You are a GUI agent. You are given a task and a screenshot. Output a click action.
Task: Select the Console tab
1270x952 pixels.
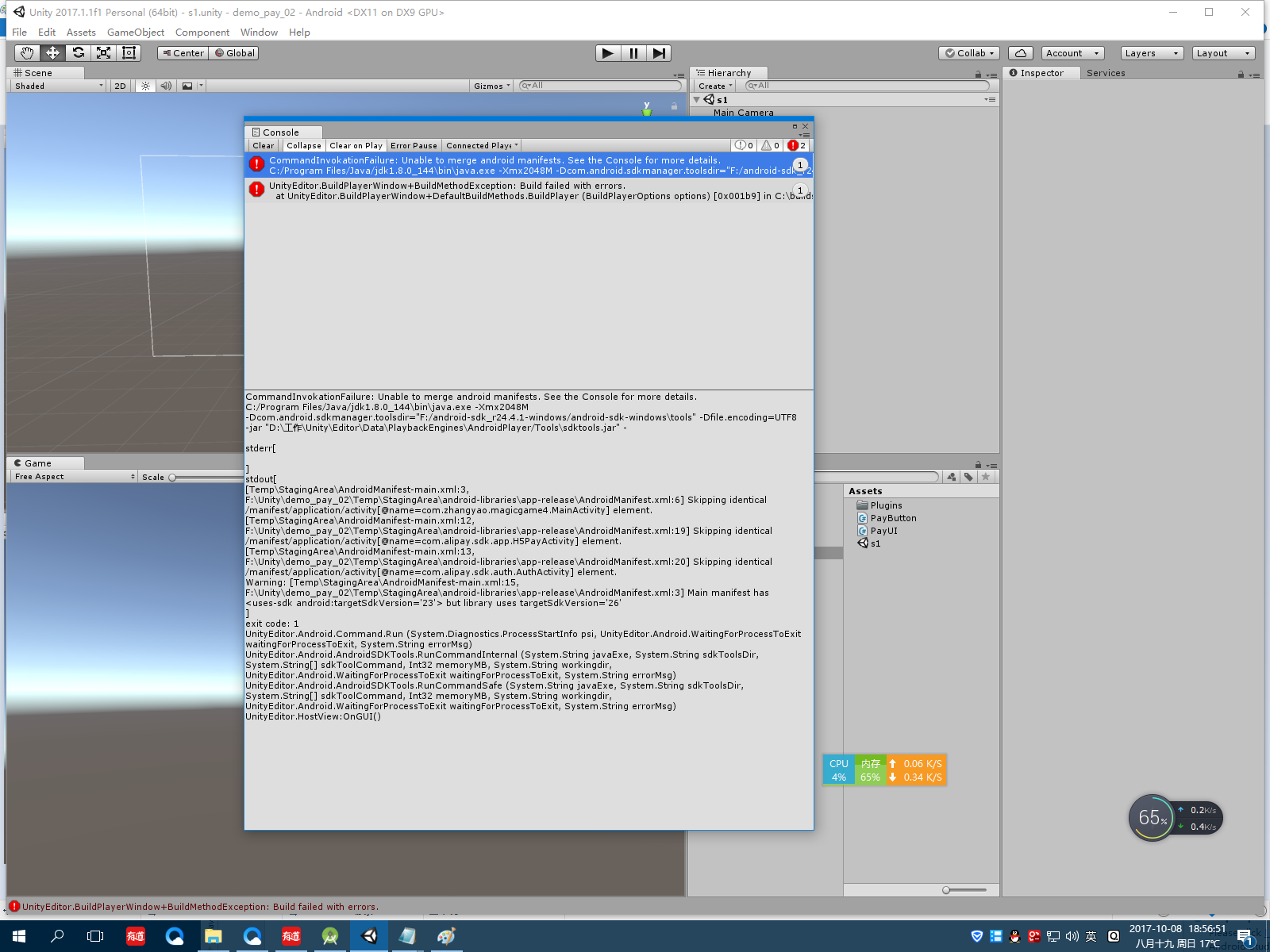click(x=284, y=132)
